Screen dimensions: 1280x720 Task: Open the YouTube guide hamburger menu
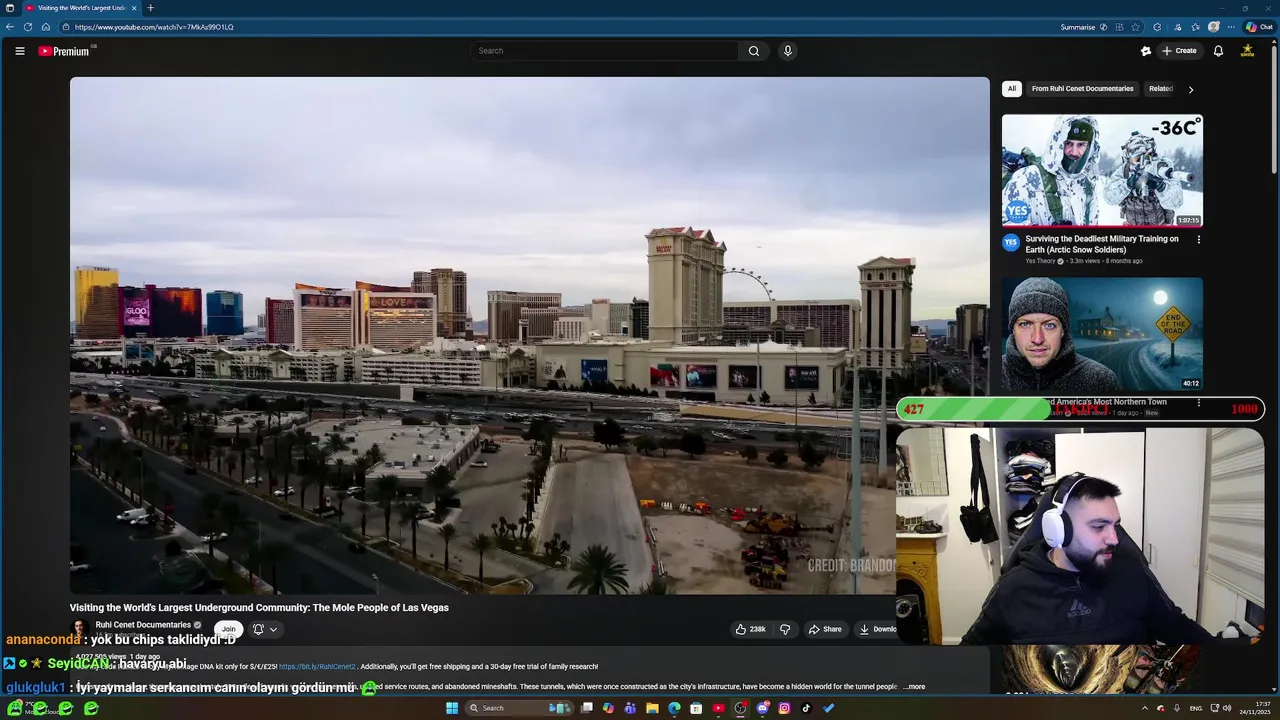point(19,51)
